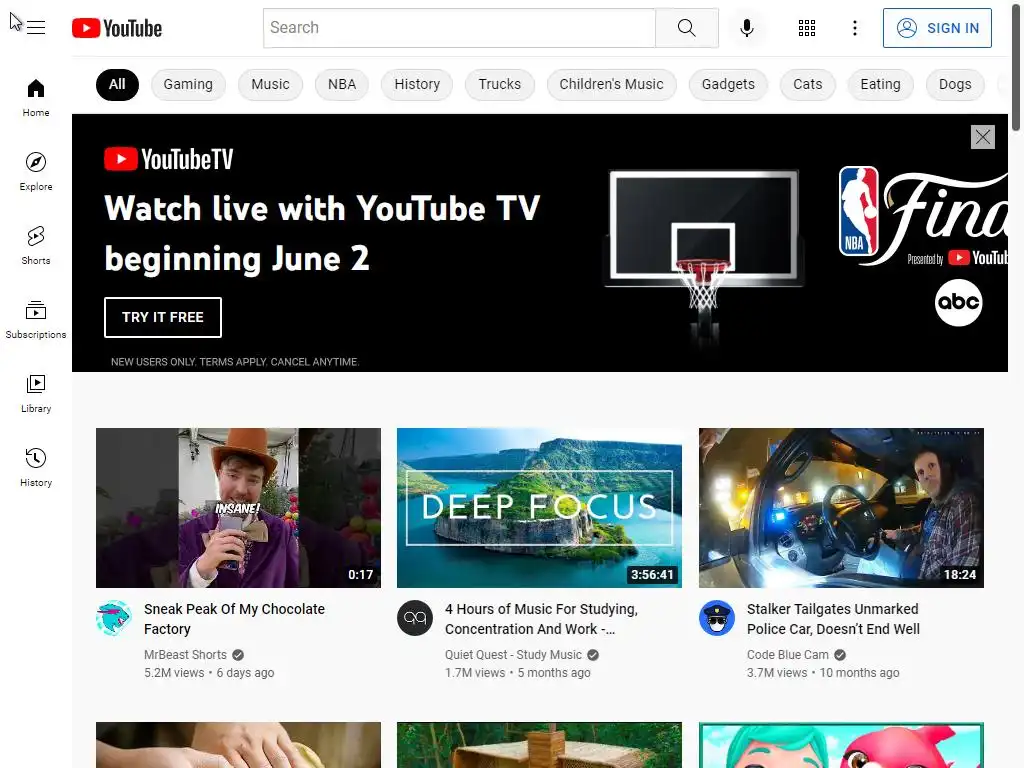
Task: Open Code Blue Cam channel avatar
Action: click(x=716, y=618)
